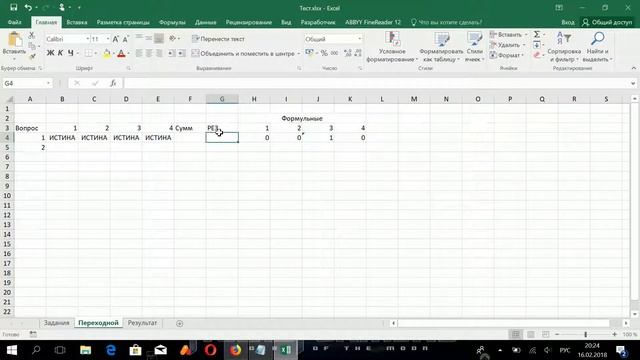Click the Save icon in quick access toolbar
Viewport: 640px width, 360px height.
[x=13, y=8]
